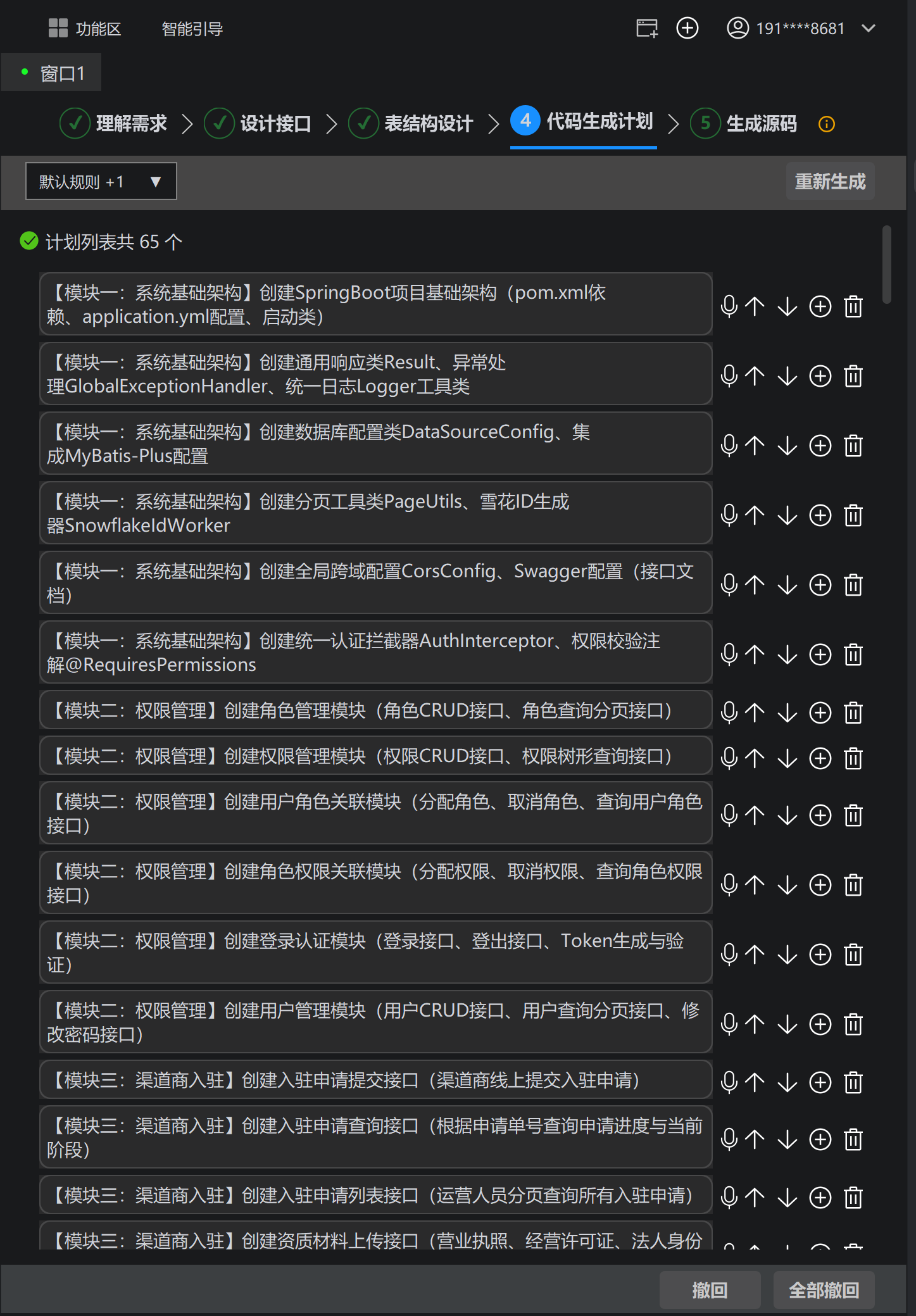Go to the 表结构设计 step

(x=411, y=123)
